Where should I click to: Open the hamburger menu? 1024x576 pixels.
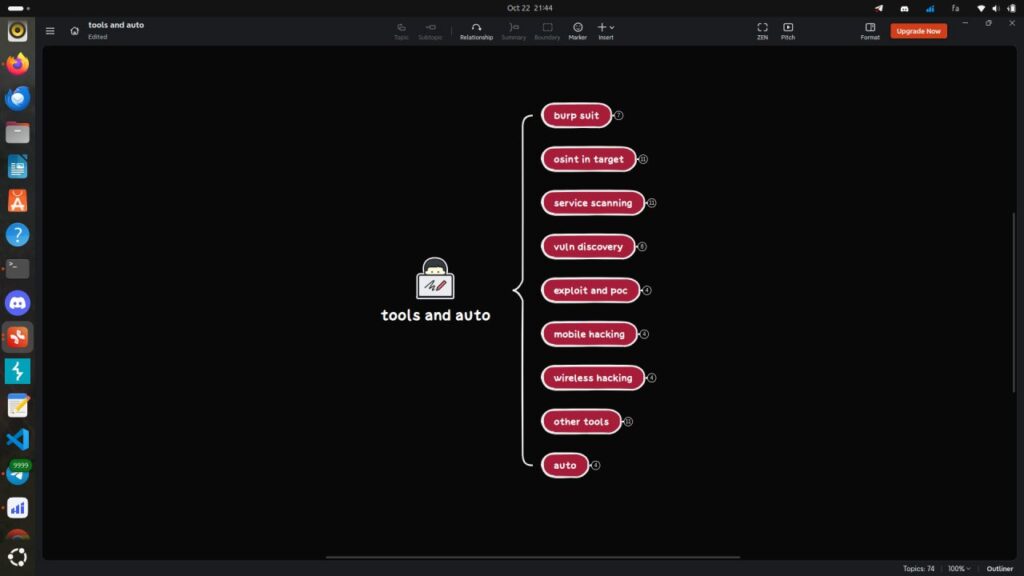pos(50,31)
